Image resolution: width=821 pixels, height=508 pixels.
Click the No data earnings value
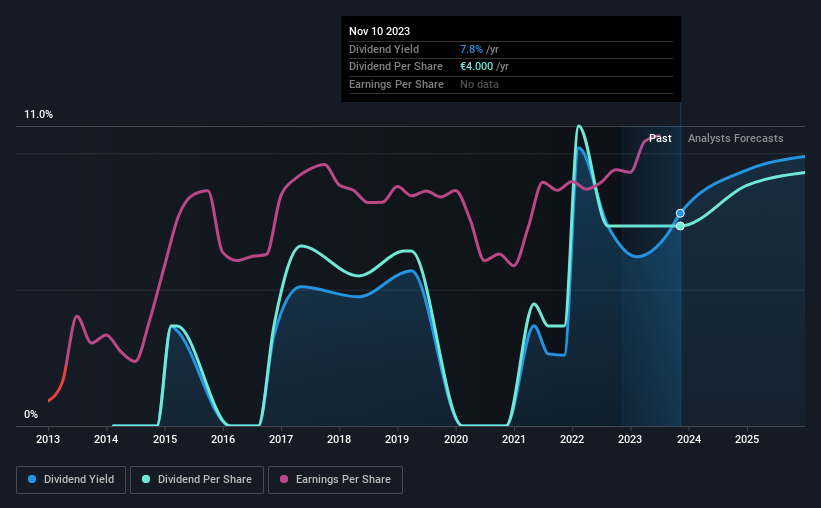[479, 84]
